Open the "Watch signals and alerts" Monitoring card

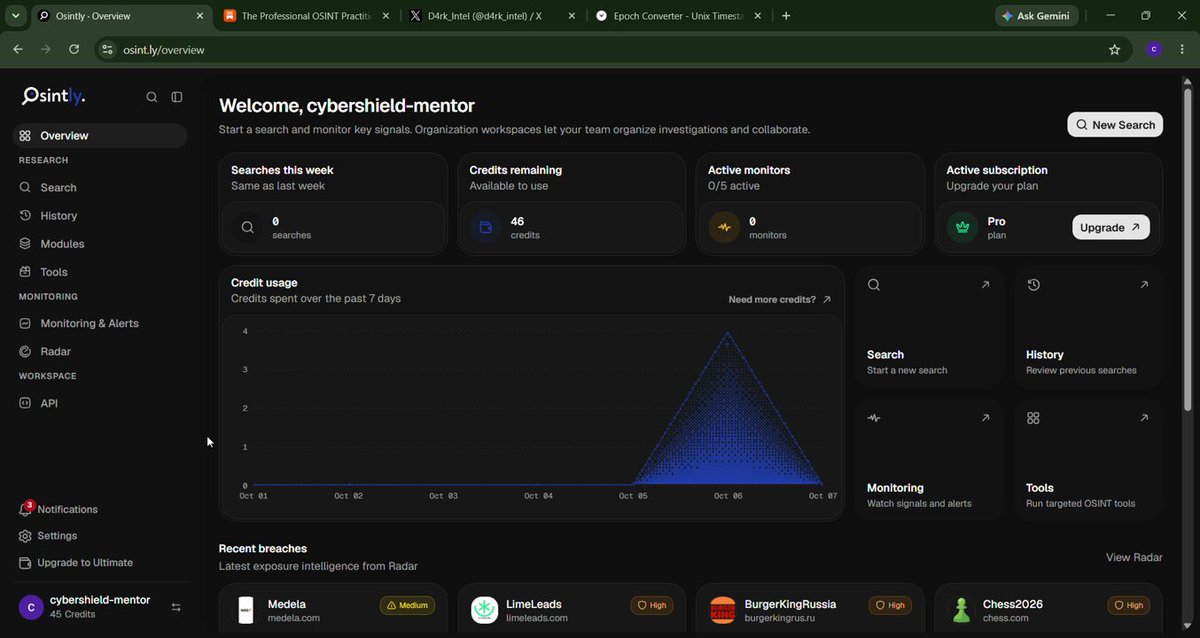pos(929,460)
